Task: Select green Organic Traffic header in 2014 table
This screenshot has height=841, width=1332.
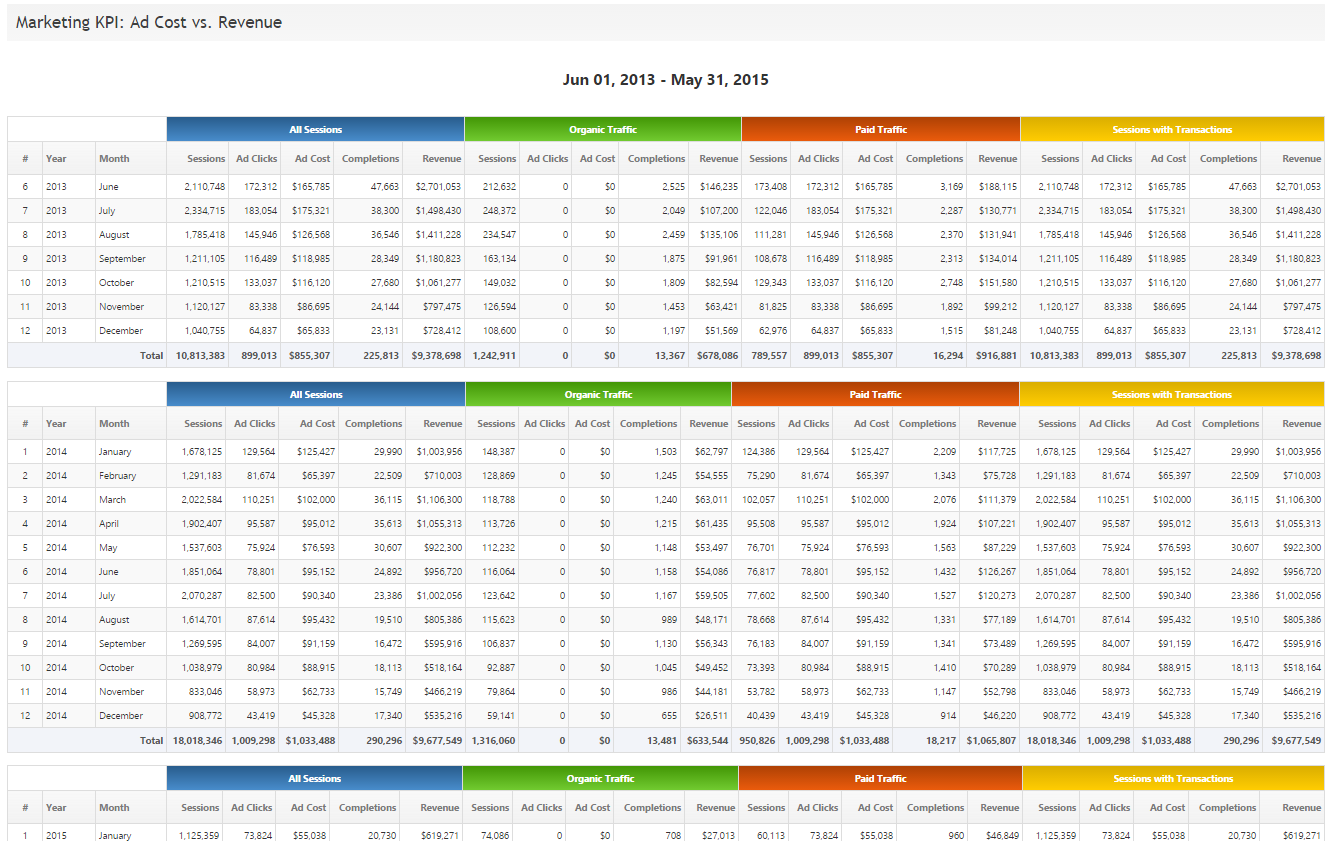Action: point(598,394)
